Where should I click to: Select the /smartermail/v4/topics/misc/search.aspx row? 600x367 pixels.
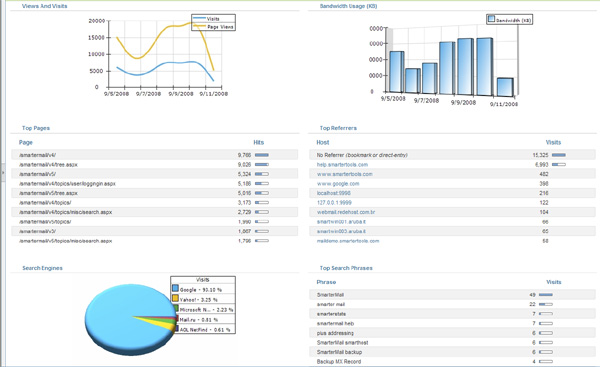pyautogui.click(x=155, y=212)
